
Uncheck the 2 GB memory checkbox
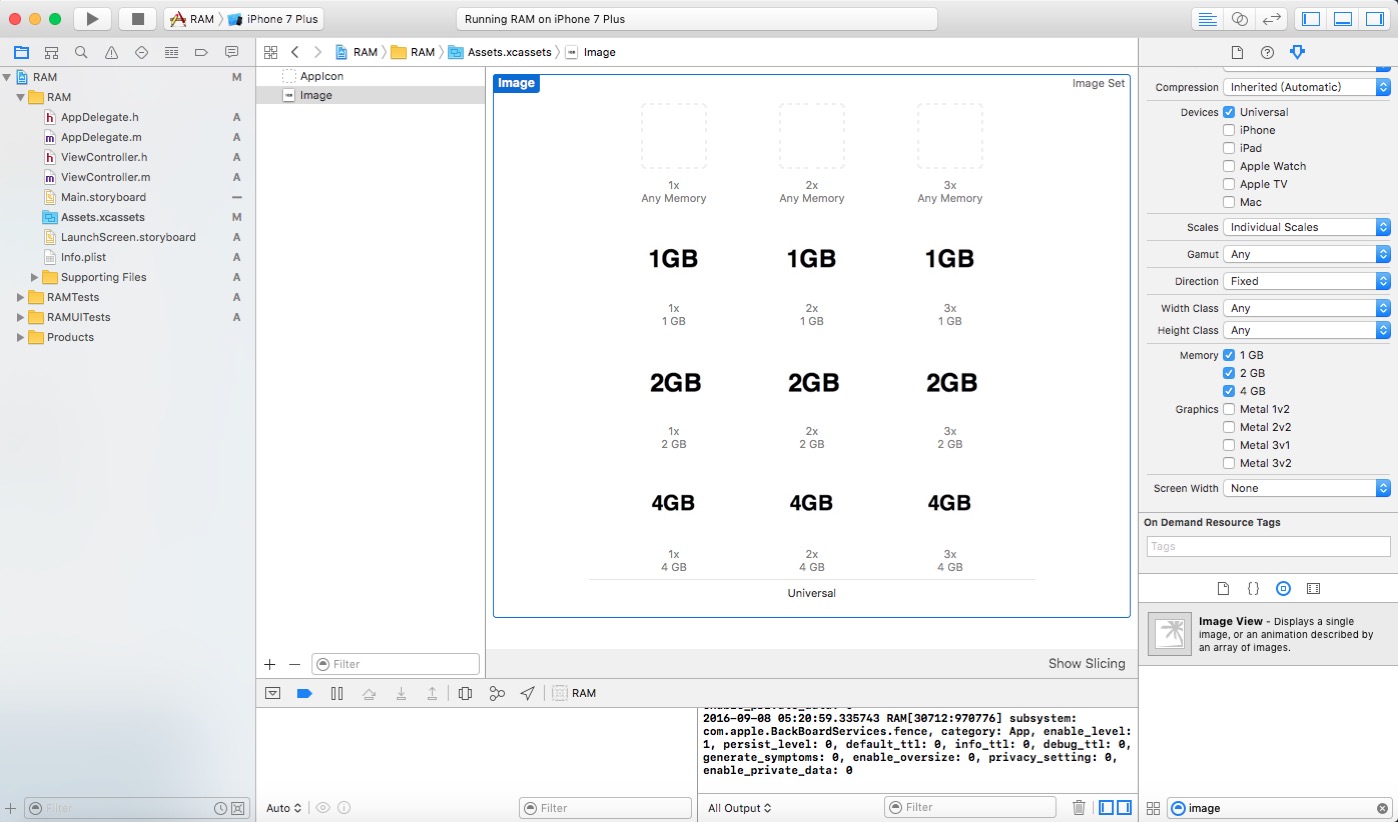pos(1229,373)
